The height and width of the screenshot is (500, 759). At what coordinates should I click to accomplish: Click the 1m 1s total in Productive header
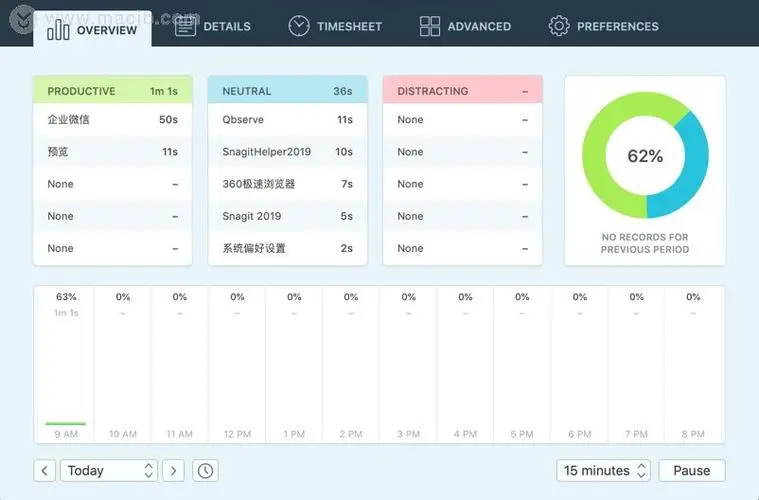point(164,91)
